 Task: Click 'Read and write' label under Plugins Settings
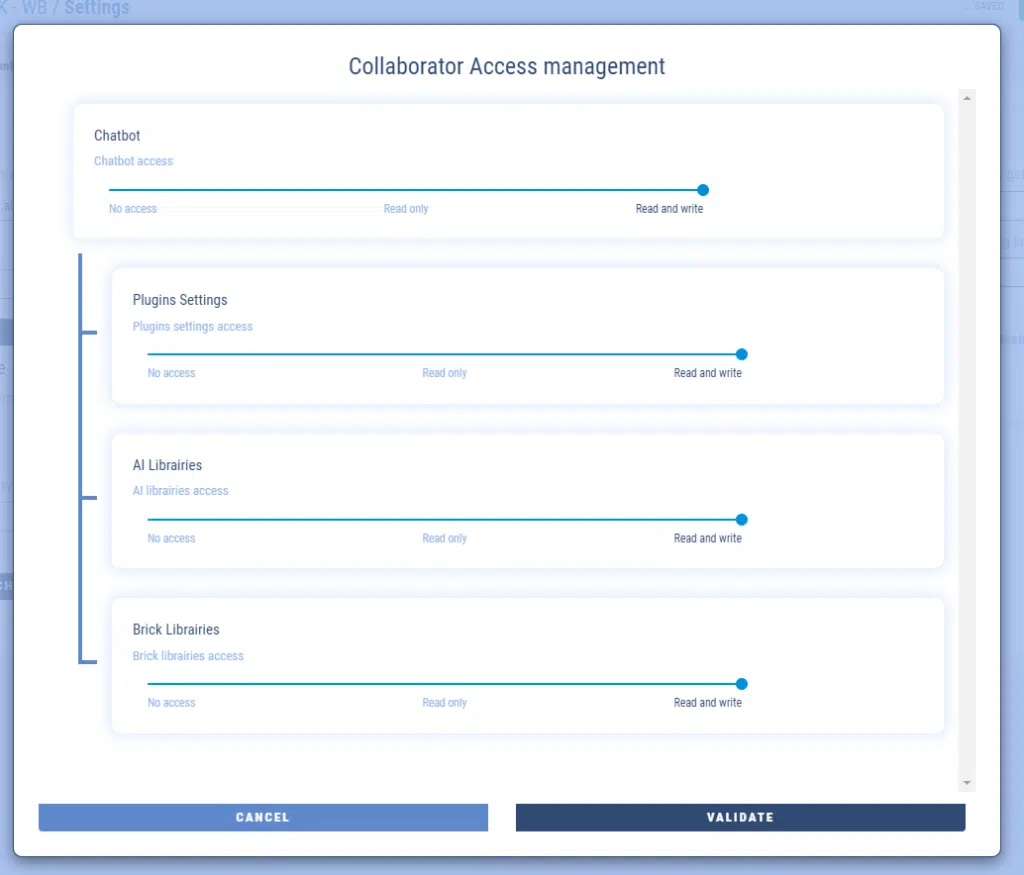point(707,373)
